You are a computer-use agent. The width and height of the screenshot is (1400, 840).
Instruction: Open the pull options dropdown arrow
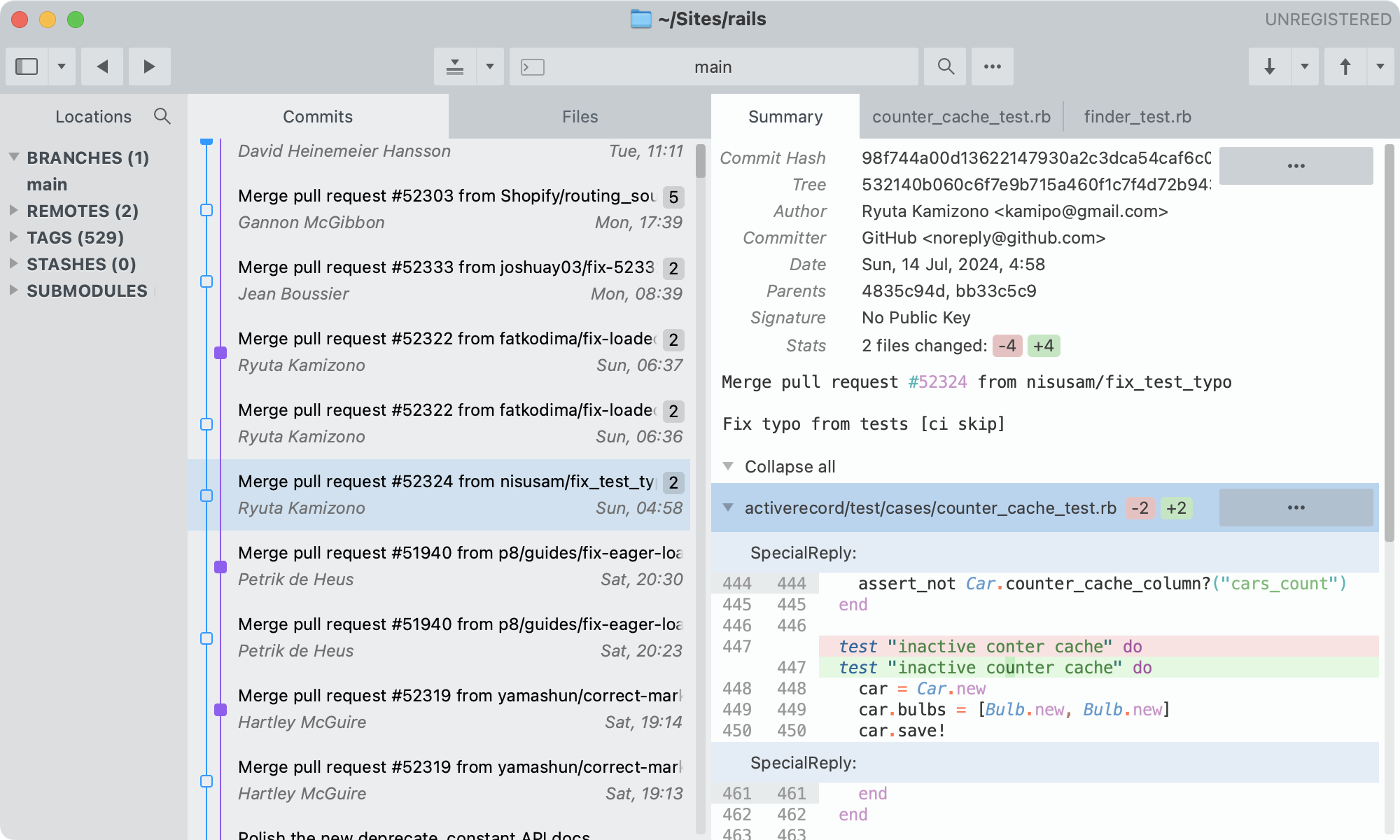tap(1303, 66)
